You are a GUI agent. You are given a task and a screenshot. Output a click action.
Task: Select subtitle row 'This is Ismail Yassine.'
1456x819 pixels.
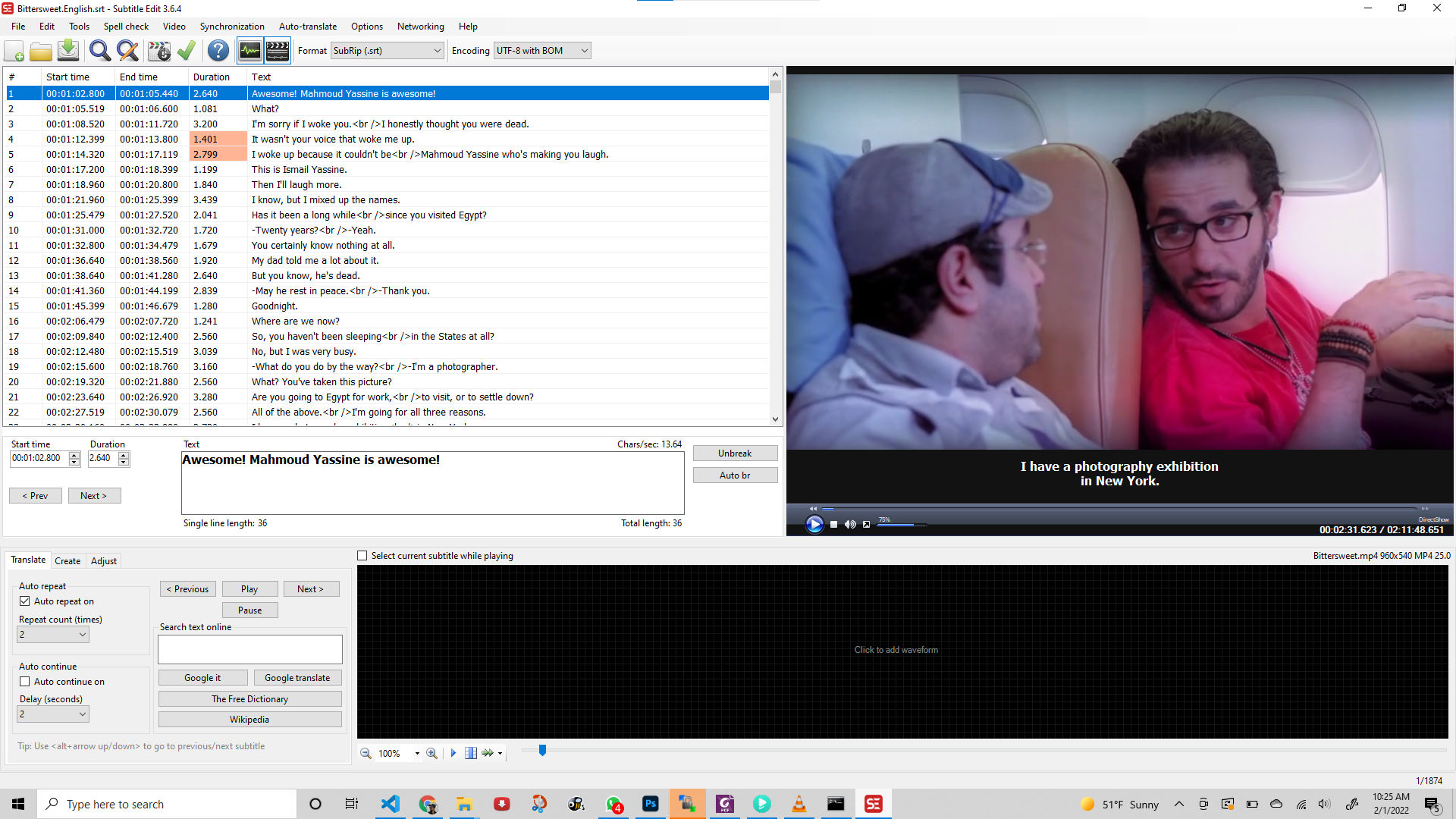pyautogui.click(x=387, y=170)
